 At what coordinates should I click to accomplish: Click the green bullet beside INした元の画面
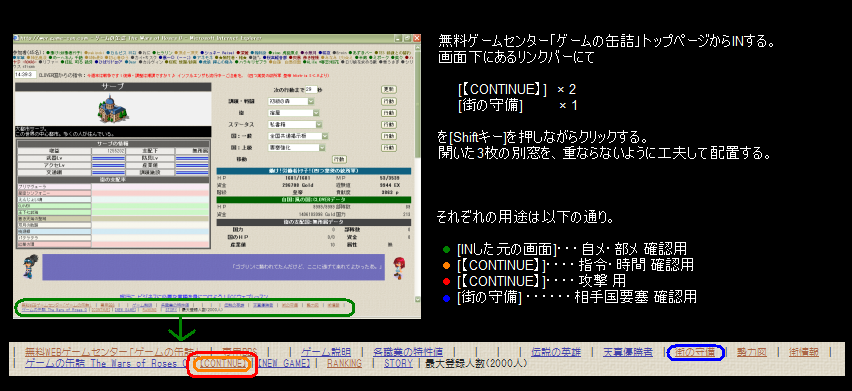(x=447, y=250)
